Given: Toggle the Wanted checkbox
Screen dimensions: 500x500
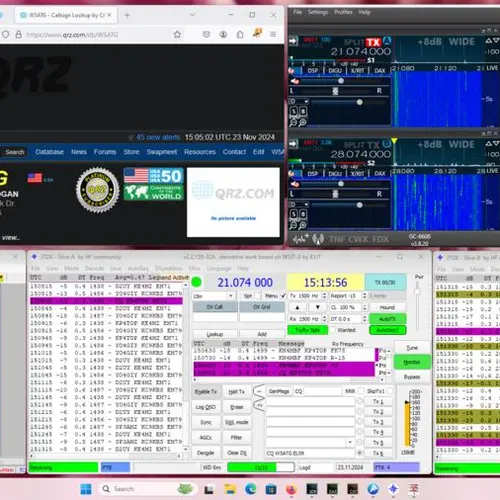Looking at the screenshot, I should tap(332, 330).
